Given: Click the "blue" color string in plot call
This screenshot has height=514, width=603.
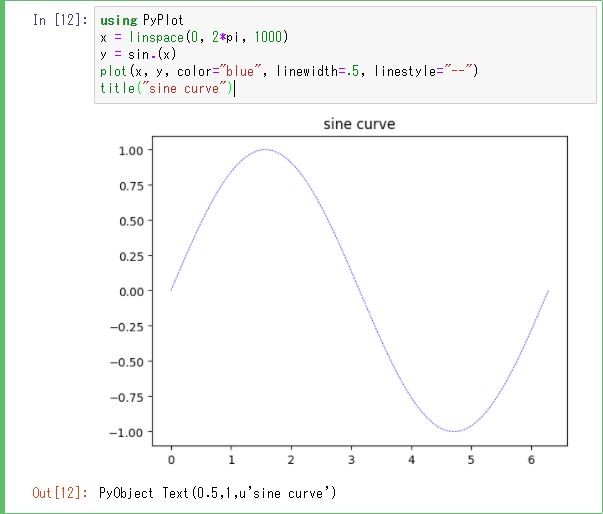Looking at the screenshot, I should 243,71.
